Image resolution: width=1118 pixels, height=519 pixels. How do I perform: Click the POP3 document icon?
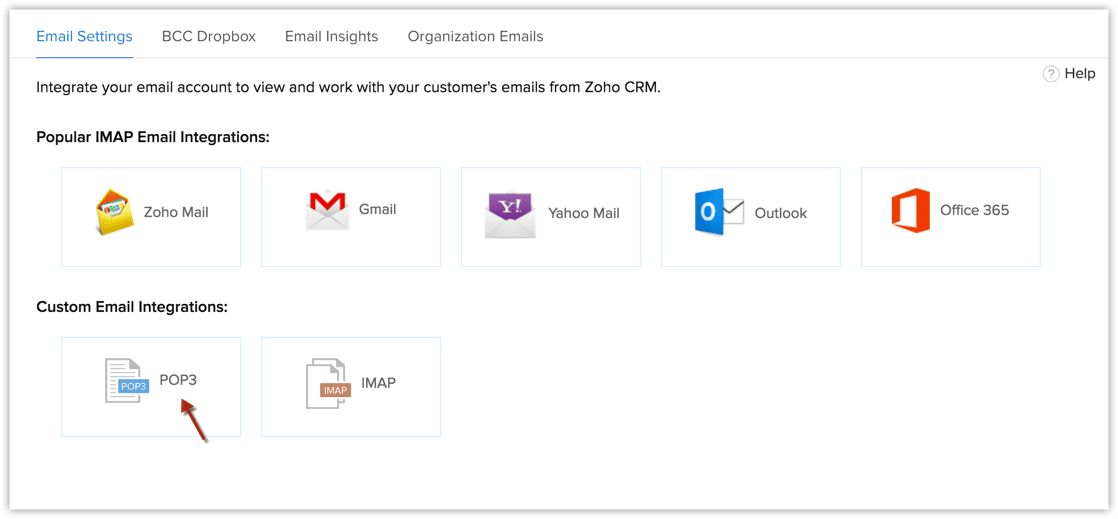pyautogui.click(x=126, y=381)
